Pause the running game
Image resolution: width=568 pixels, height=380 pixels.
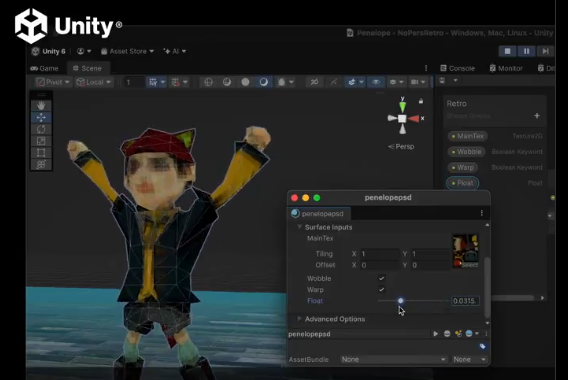point(526,51)
